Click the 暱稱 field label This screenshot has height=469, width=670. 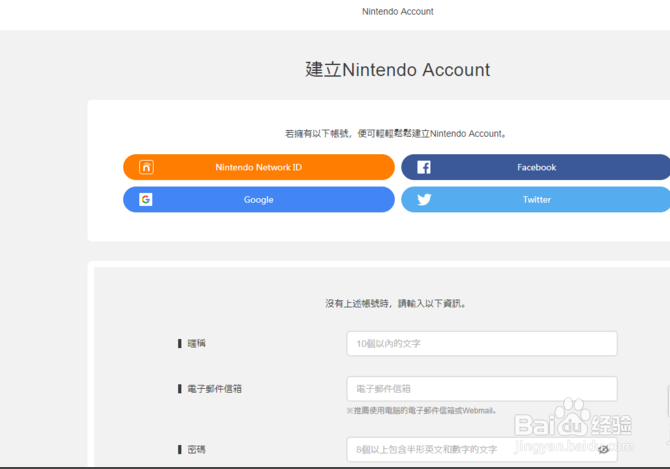(197, 343)
